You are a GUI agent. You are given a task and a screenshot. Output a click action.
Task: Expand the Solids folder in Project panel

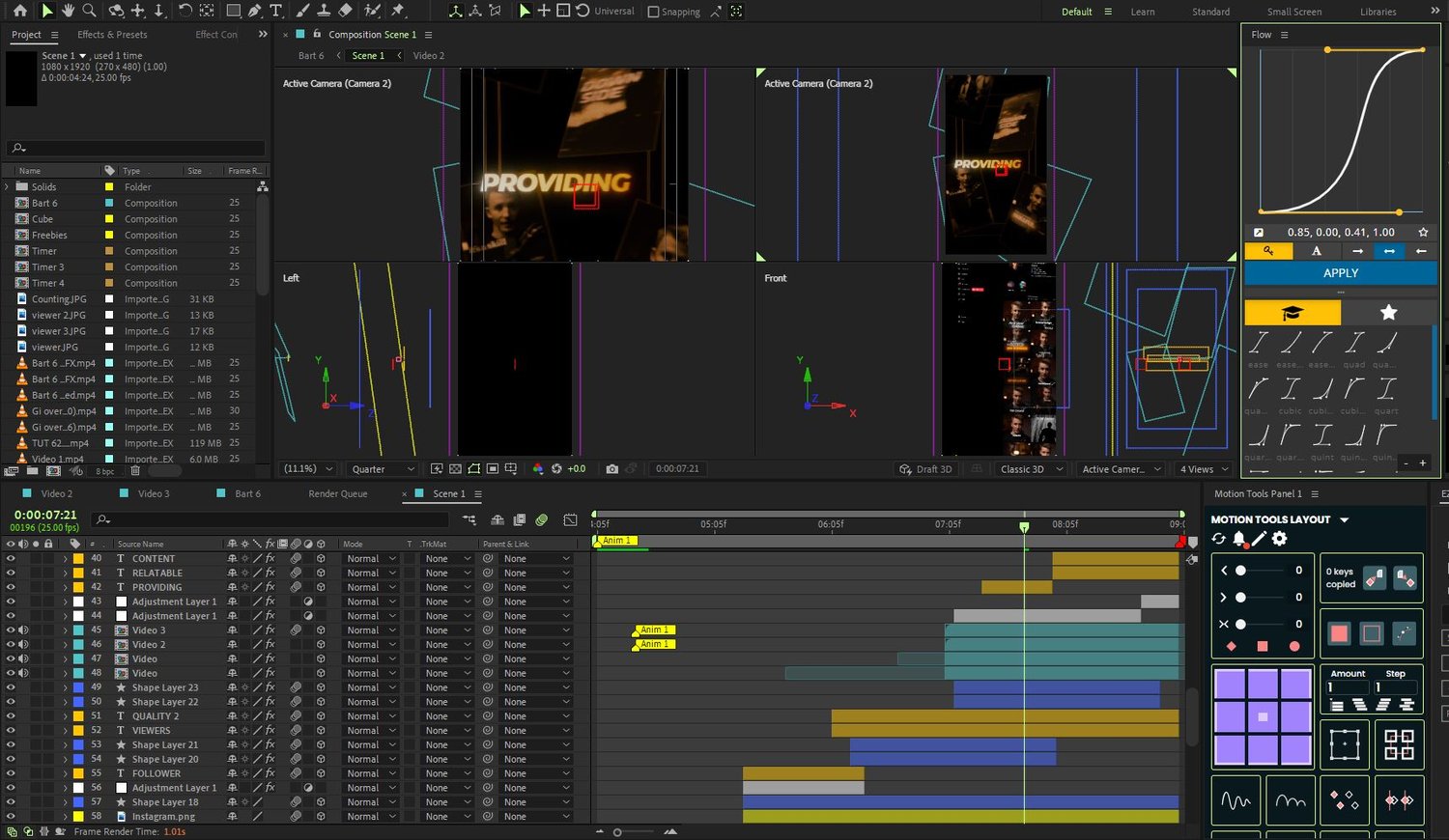pyautogui.click(x=8, y=187)
